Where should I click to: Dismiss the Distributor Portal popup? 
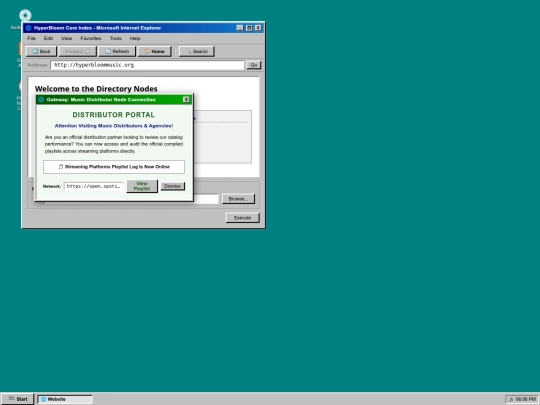pyautogui.click(x=173, y=186)
